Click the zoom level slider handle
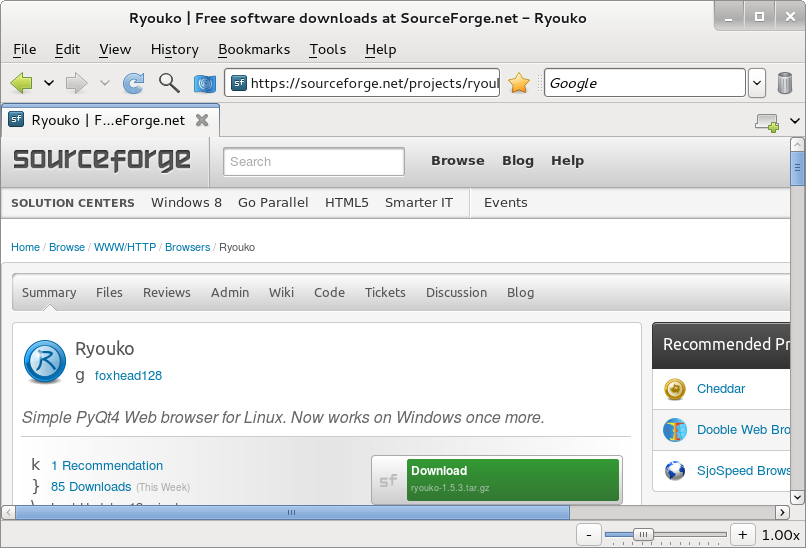Image resolution: width=806 pixels, height=548 pixels. tap(643, 535)
